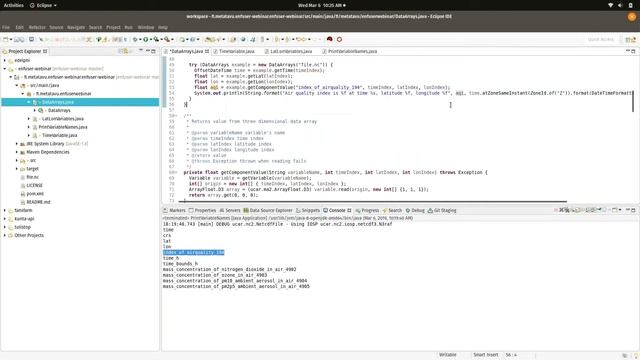The image size is (640, 360).
Task: Open the Debug launch dropdown arrow
Action: pyautogui.click(x=140, y=40)
